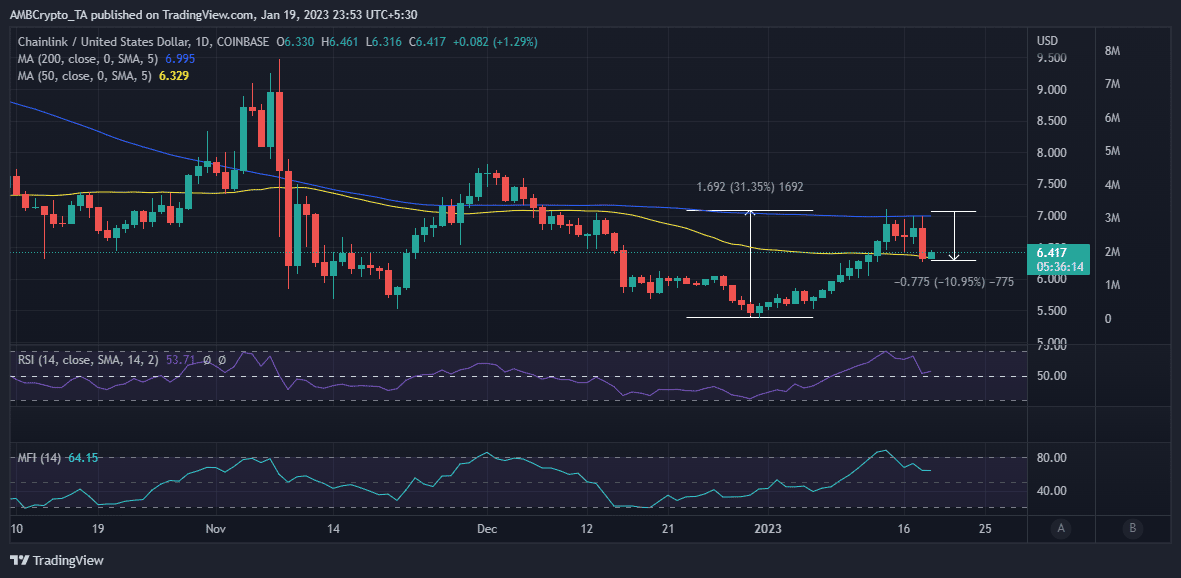The height and width of the screenshot is (578, 1181).
Task: Select the -10.95% price range measurement label
Action: (x=954, y=282)
